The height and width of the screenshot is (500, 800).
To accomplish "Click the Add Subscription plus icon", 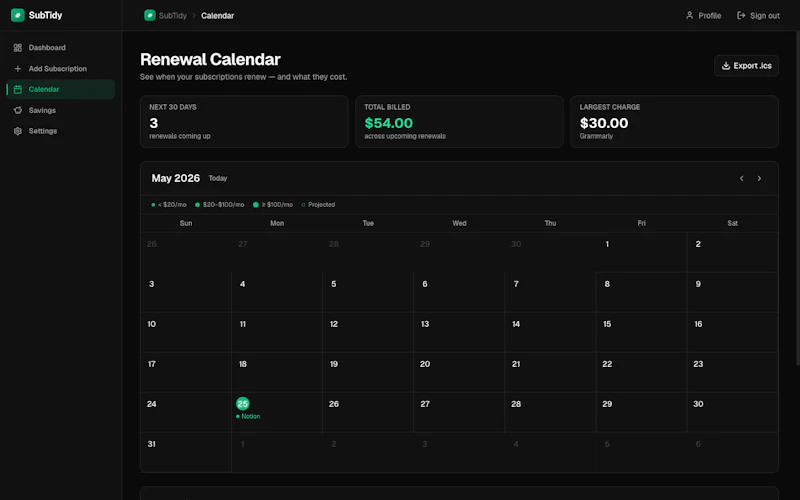I will click(18, 68).
